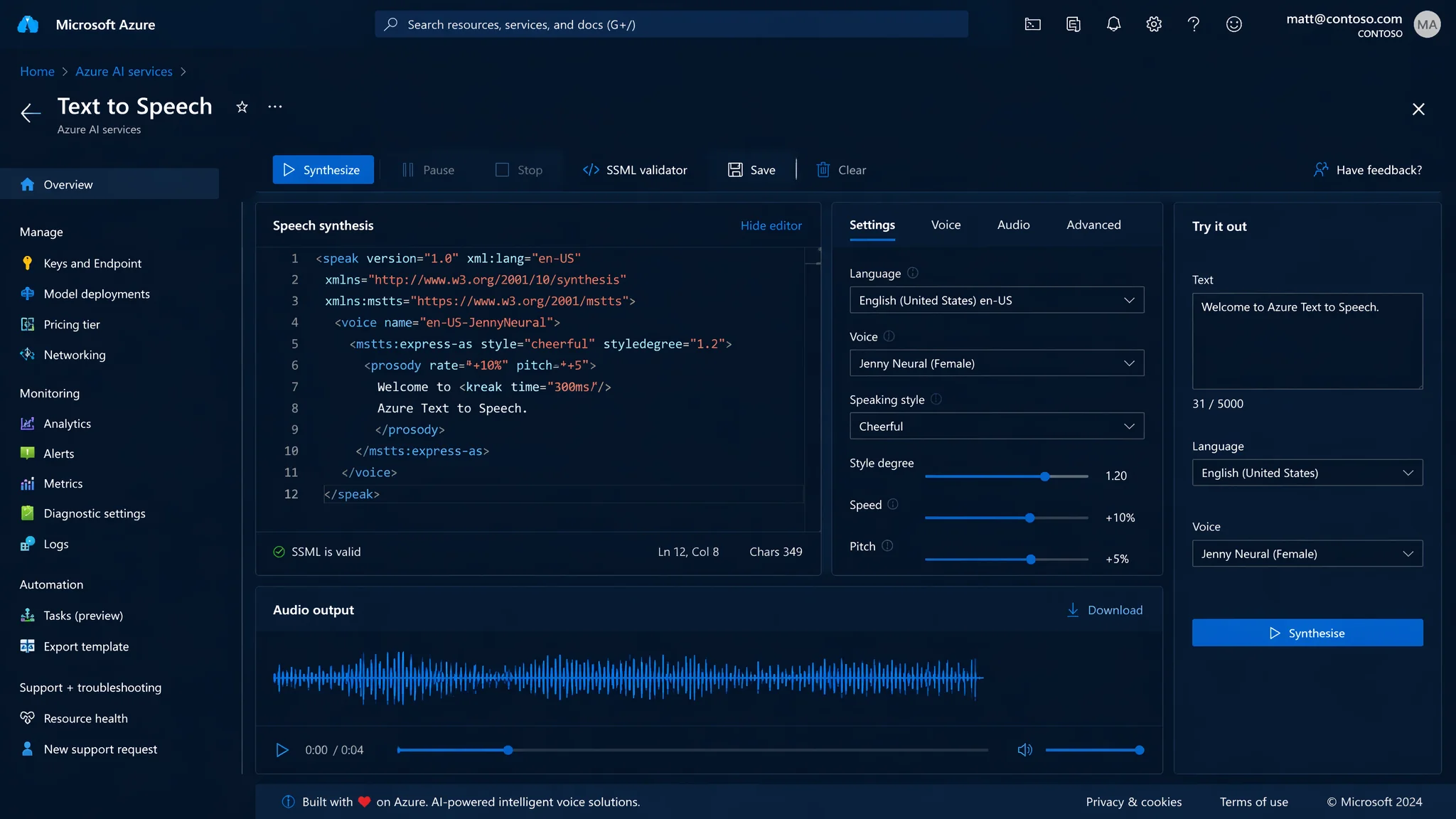Click Hide editor link
The width and height of the screenshot is (1456, 819).
click(x=771, y=225)
